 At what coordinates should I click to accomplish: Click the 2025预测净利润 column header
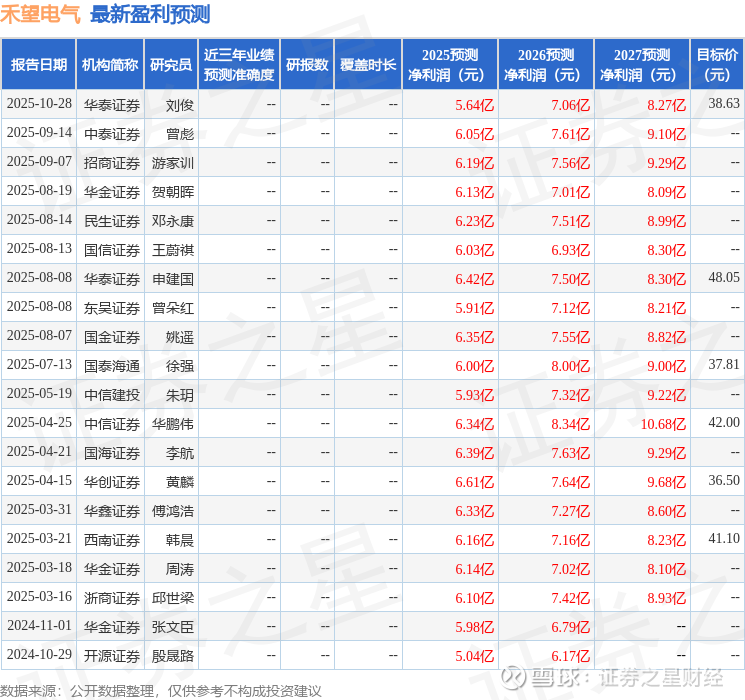pos(450,65)
